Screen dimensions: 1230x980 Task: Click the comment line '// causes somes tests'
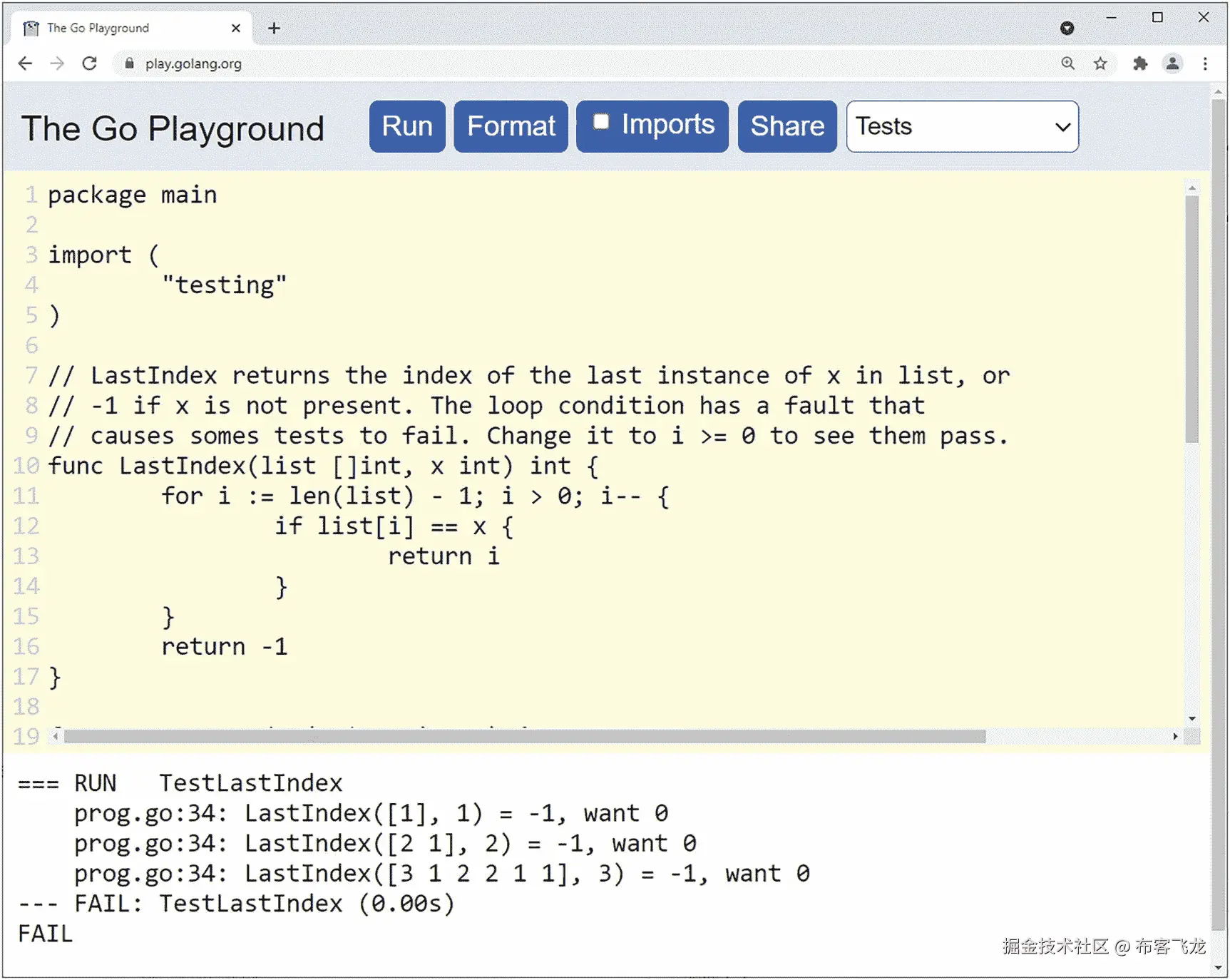pyautogui.click(x=529, y=436)
